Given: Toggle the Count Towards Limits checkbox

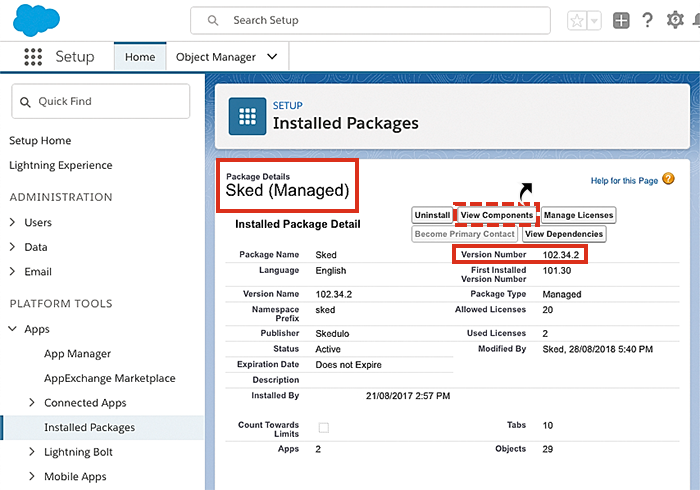Looking at the screenshot, I should coord(324,428).
